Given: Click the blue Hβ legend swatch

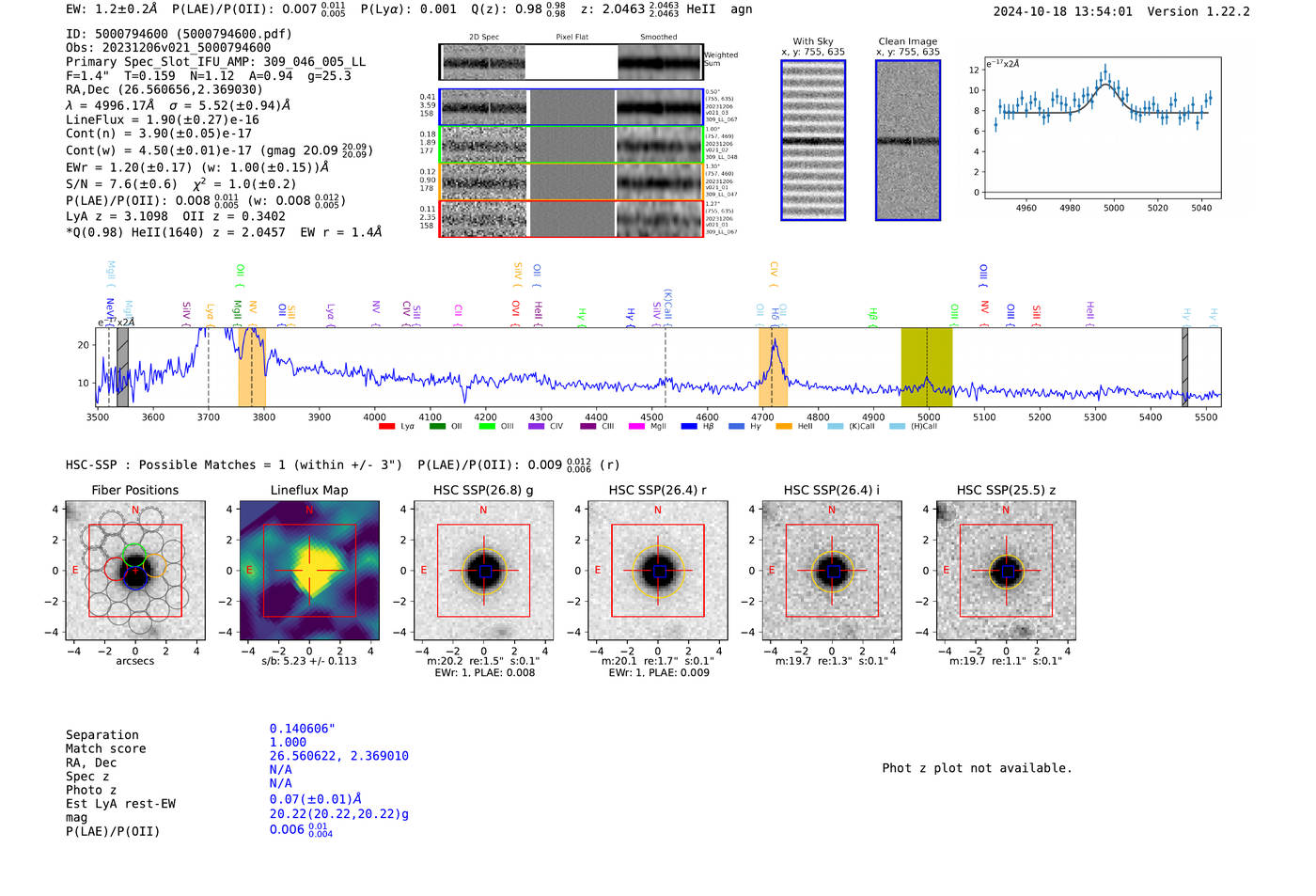Looking at the screenshot, I should tap(689, 427).
